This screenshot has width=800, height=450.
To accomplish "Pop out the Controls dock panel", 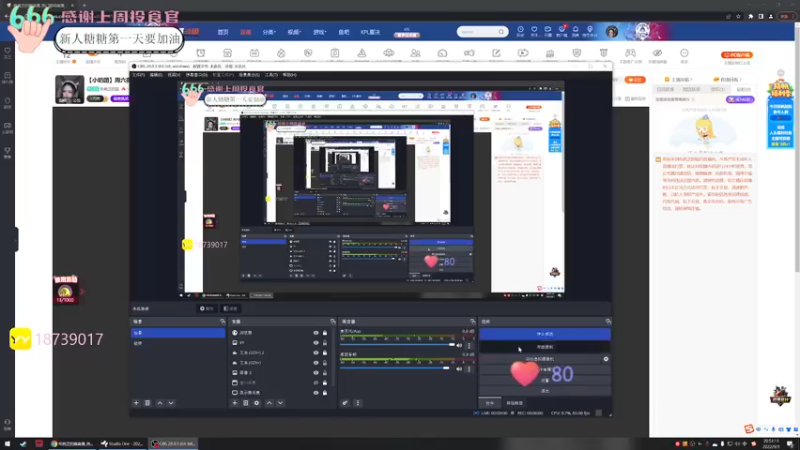I will click(x=608, y=321).
